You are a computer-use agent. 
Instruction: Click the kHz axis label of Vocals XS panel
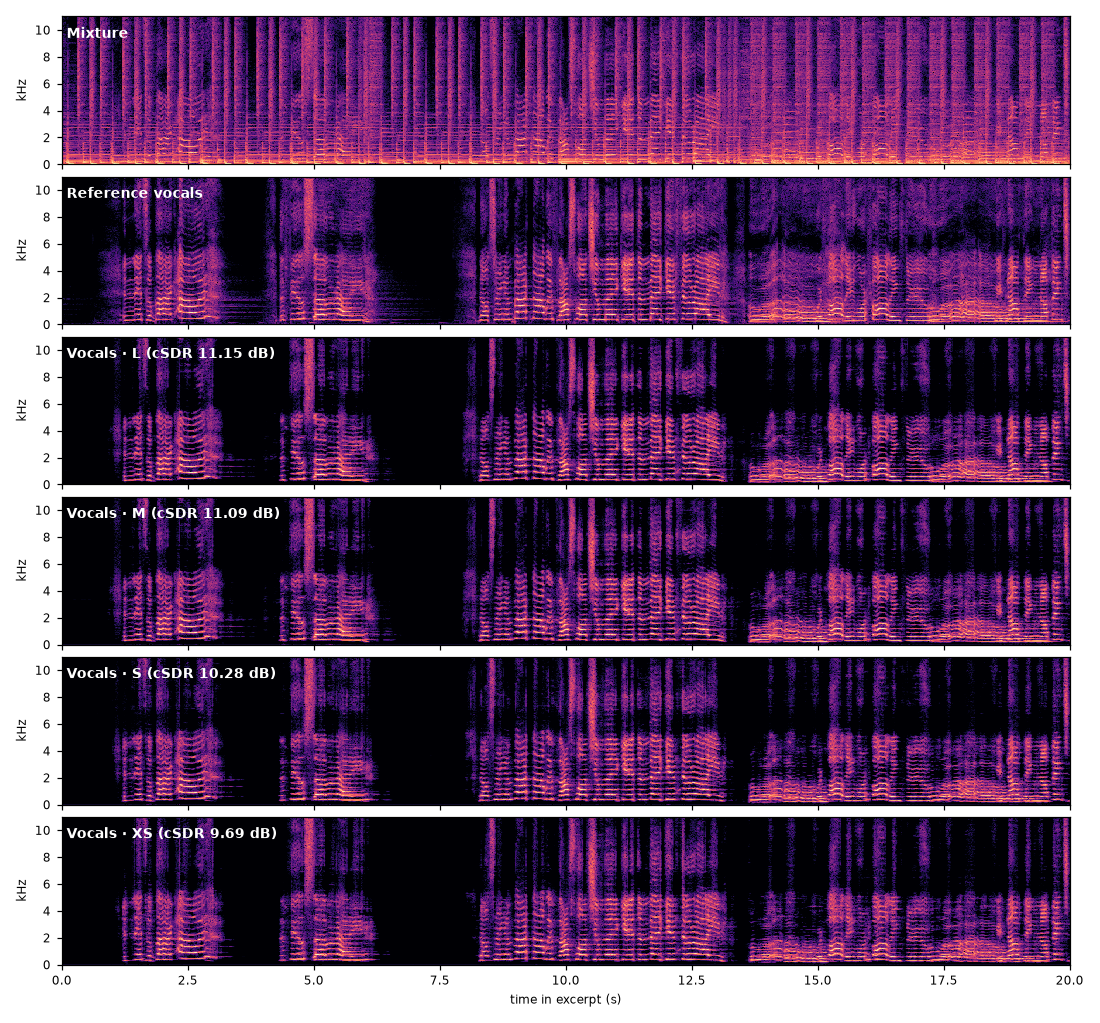[x=22, y=890]
